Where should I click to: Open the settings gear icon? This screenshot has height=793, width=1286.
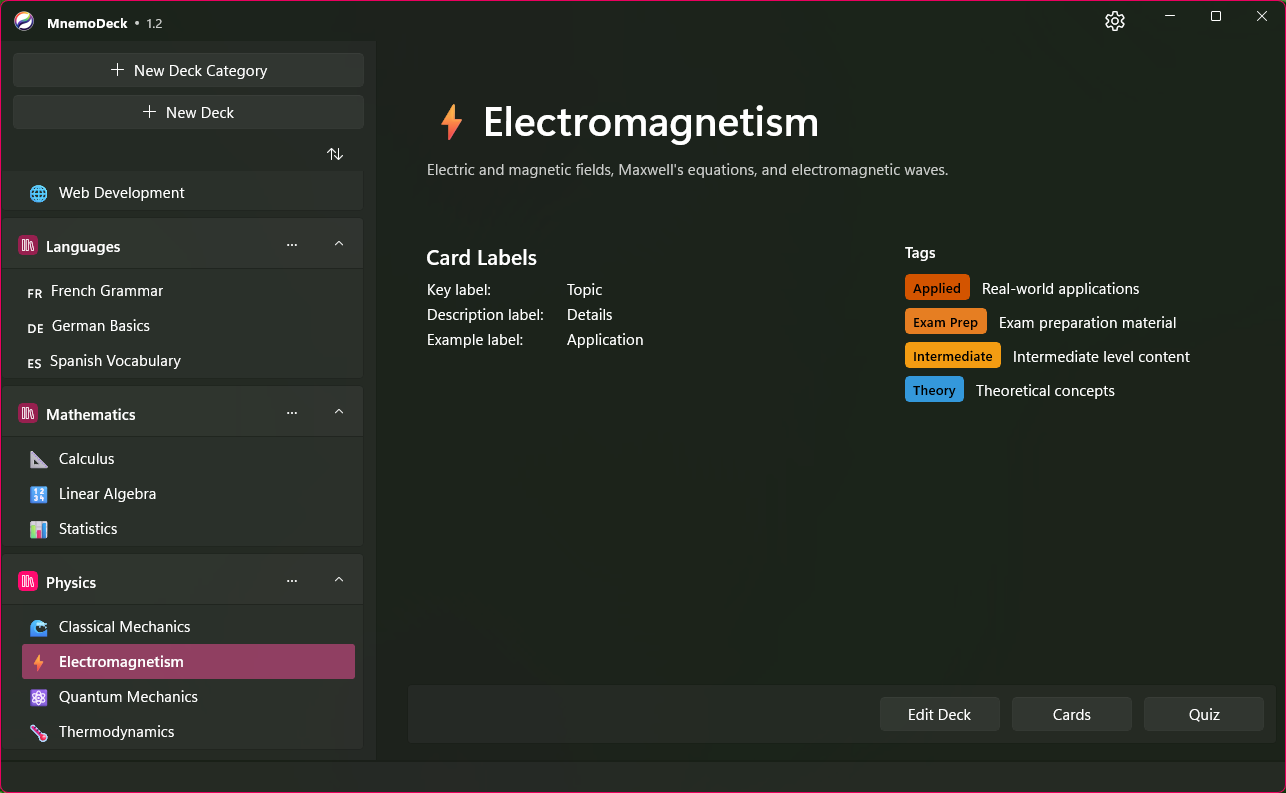1115,21
